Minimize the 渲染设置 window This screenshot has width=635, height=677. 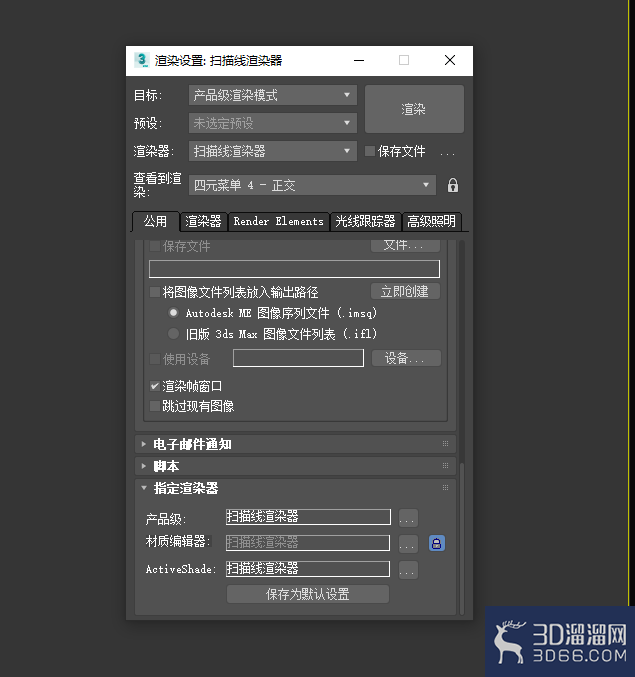coord(359,60)
